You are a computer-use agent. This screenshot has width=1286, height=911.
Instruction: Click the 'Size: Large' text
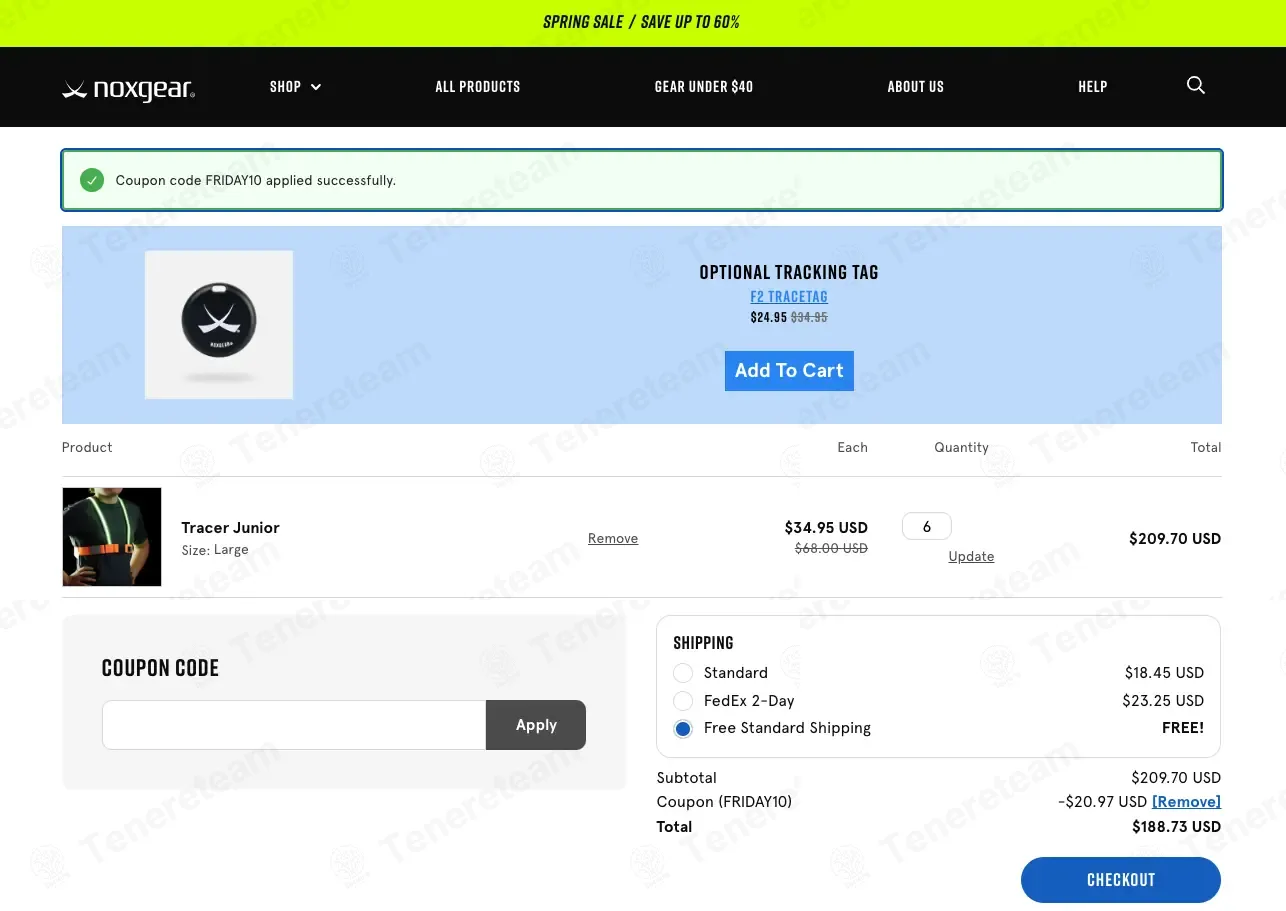215,550
